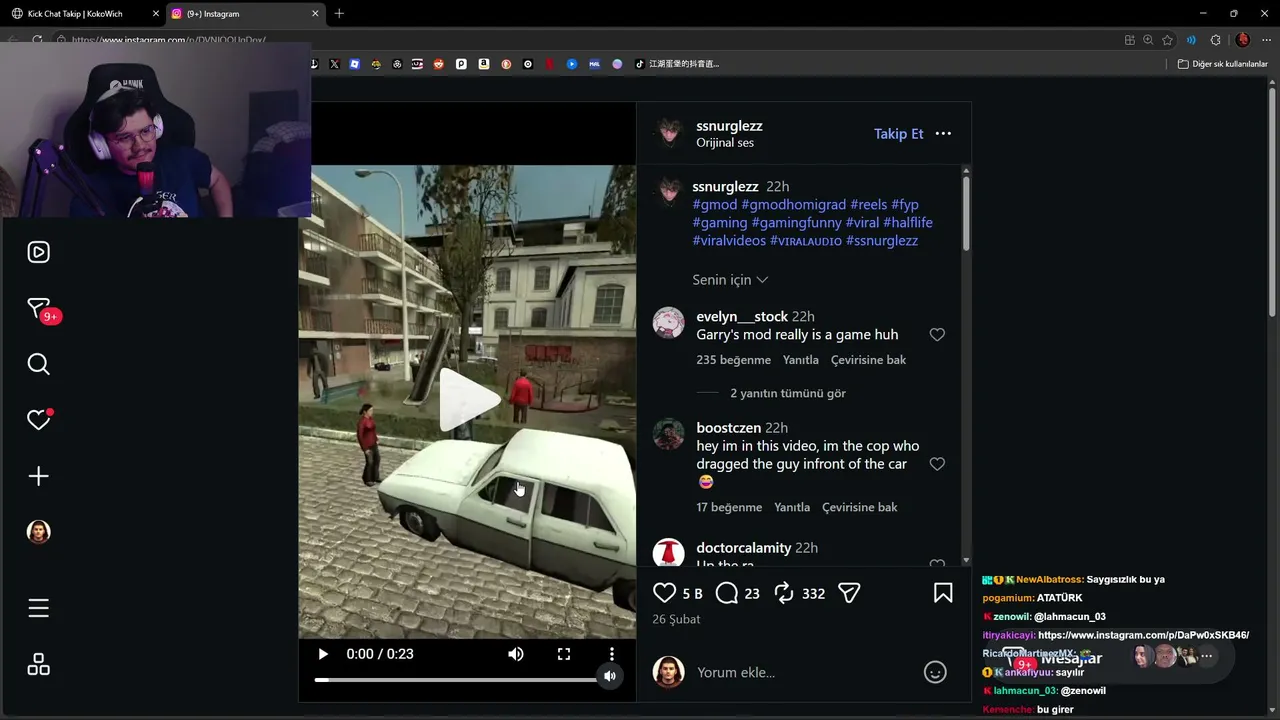This screenshot has width=1280, height=720.
Task: Switch to the Kick Chat Takip tab
Action: click(x=84, y=14)
